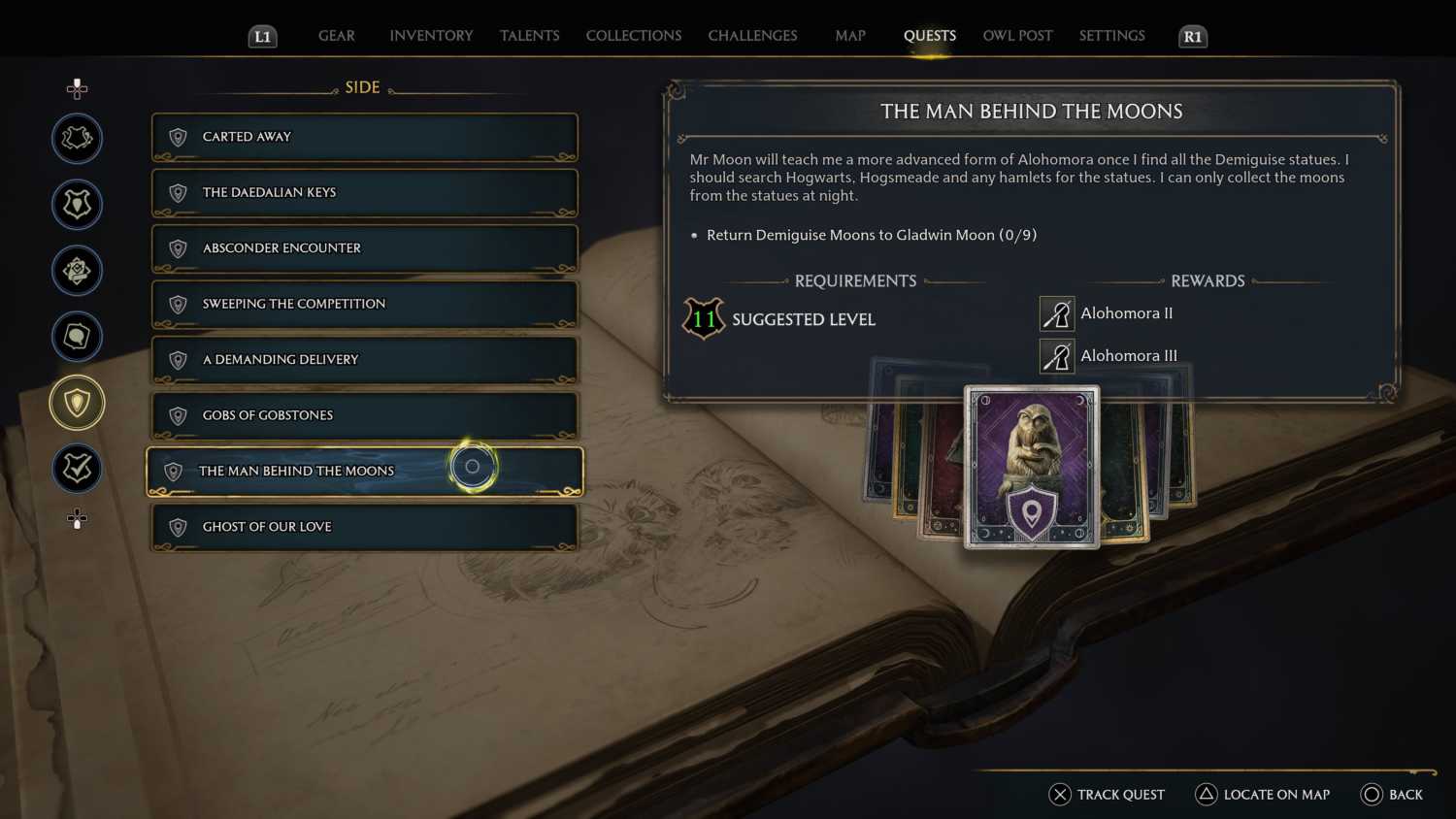Select the Carted Away quest
This screenshot has height=819, width=1456.
pyautogui.click(x=365, y=137)
